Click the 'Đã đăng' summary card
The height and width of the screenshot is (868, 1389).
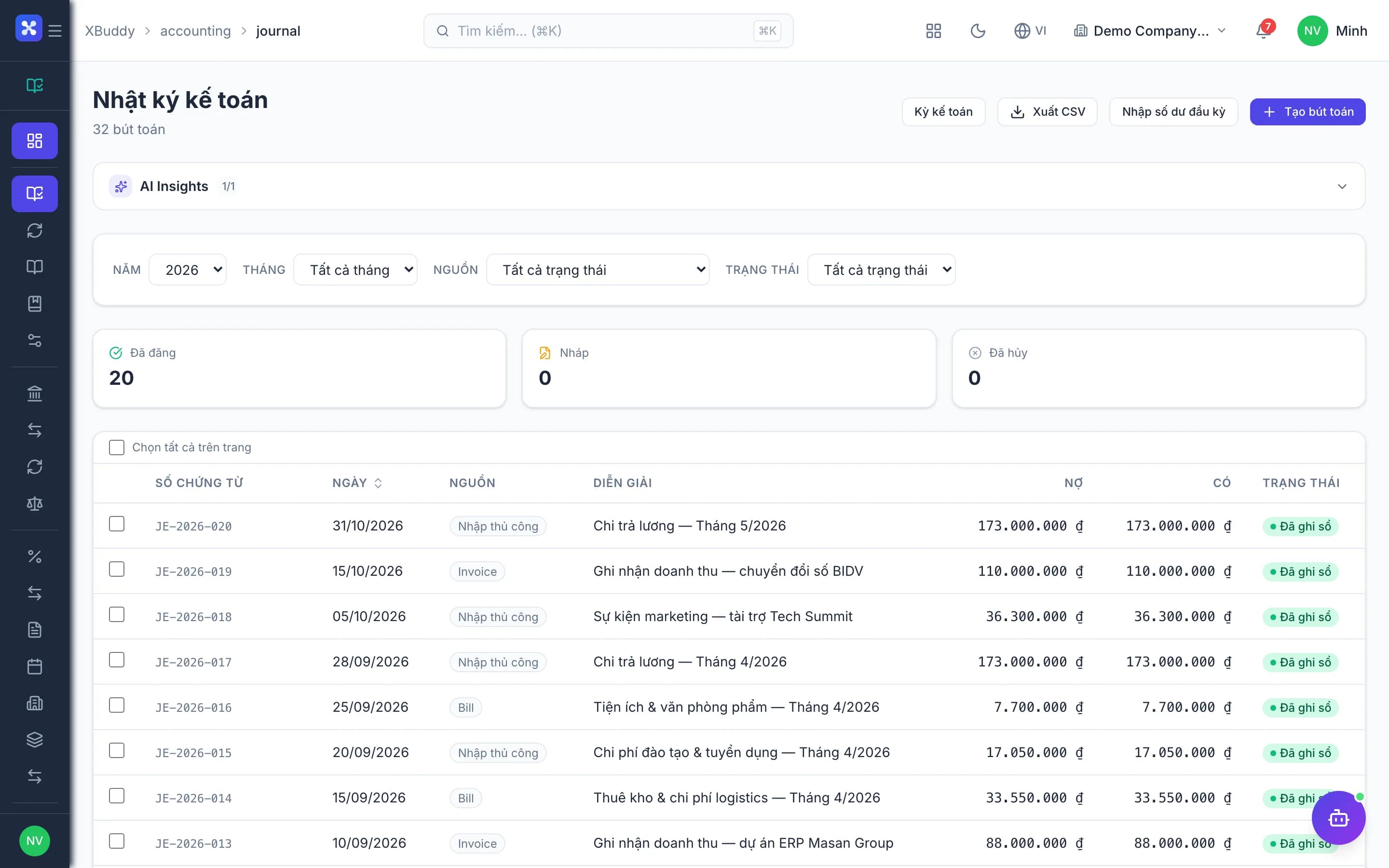[x=300, y=368]
